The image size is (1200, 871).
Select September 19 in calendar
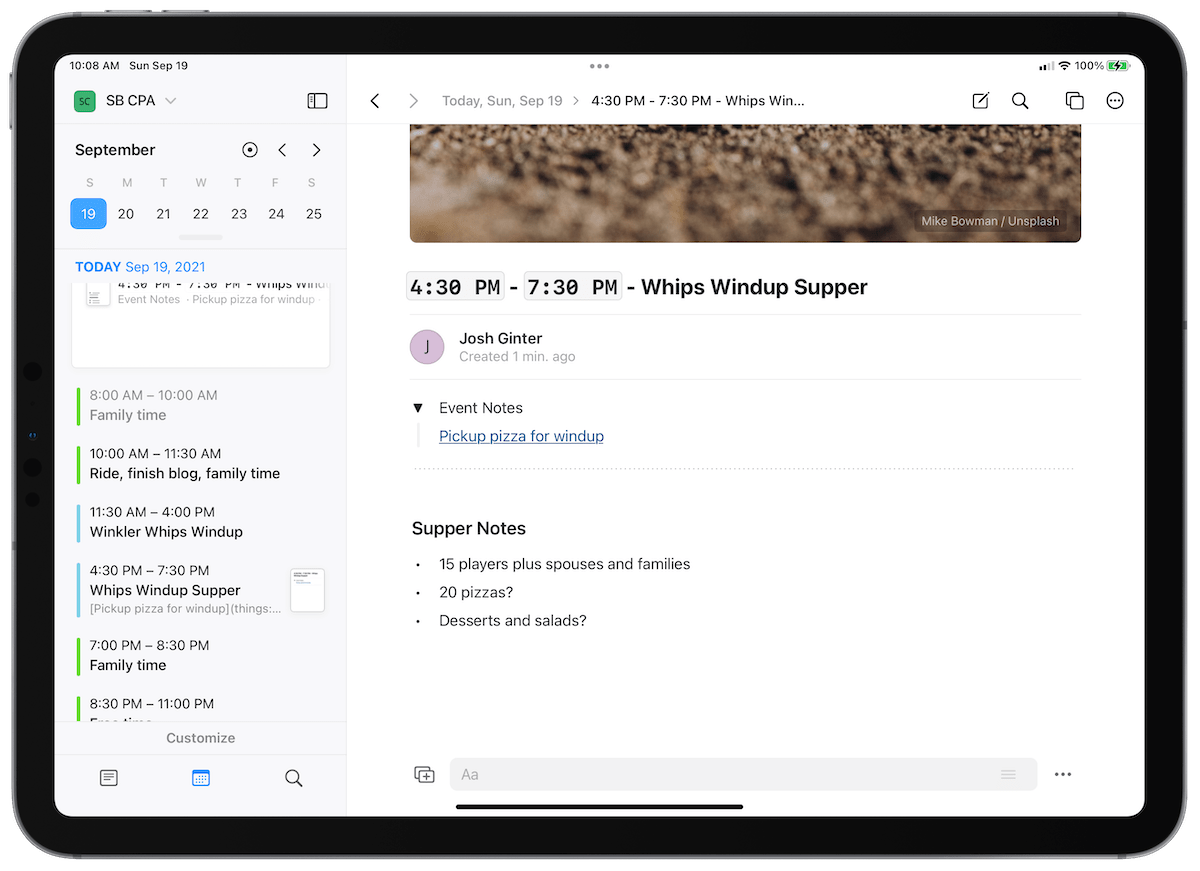pyautogui.click(x=88, y=213)
